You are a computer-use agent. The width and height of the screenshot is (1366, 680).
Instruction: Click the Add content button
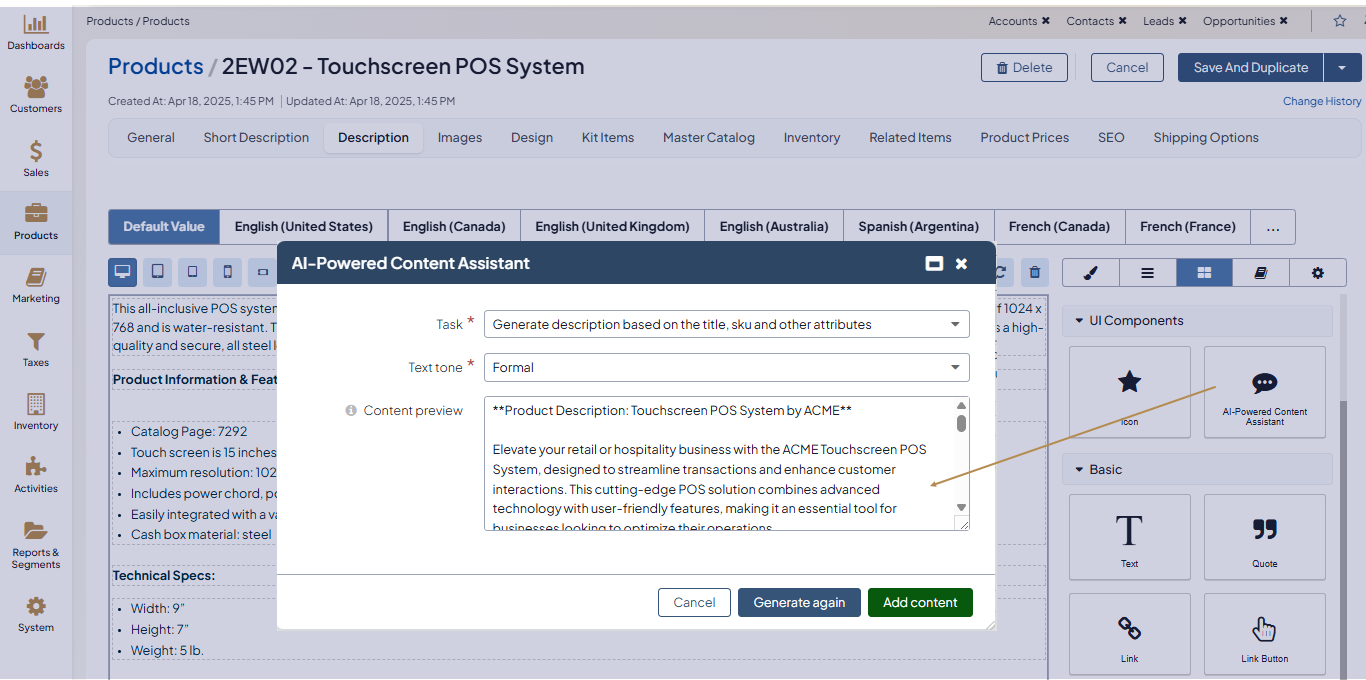(919, 602)
